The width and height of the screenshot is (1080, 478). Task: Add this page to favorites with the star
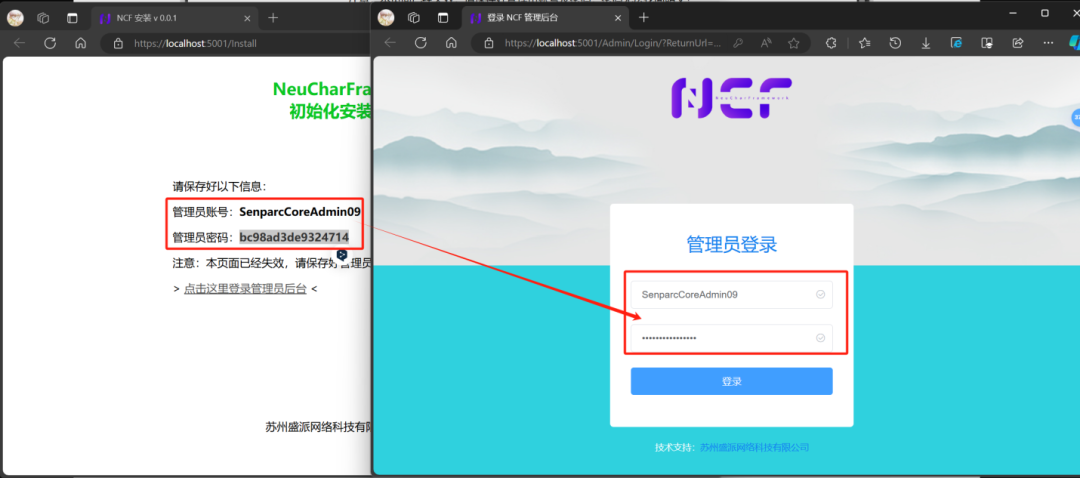793,43
